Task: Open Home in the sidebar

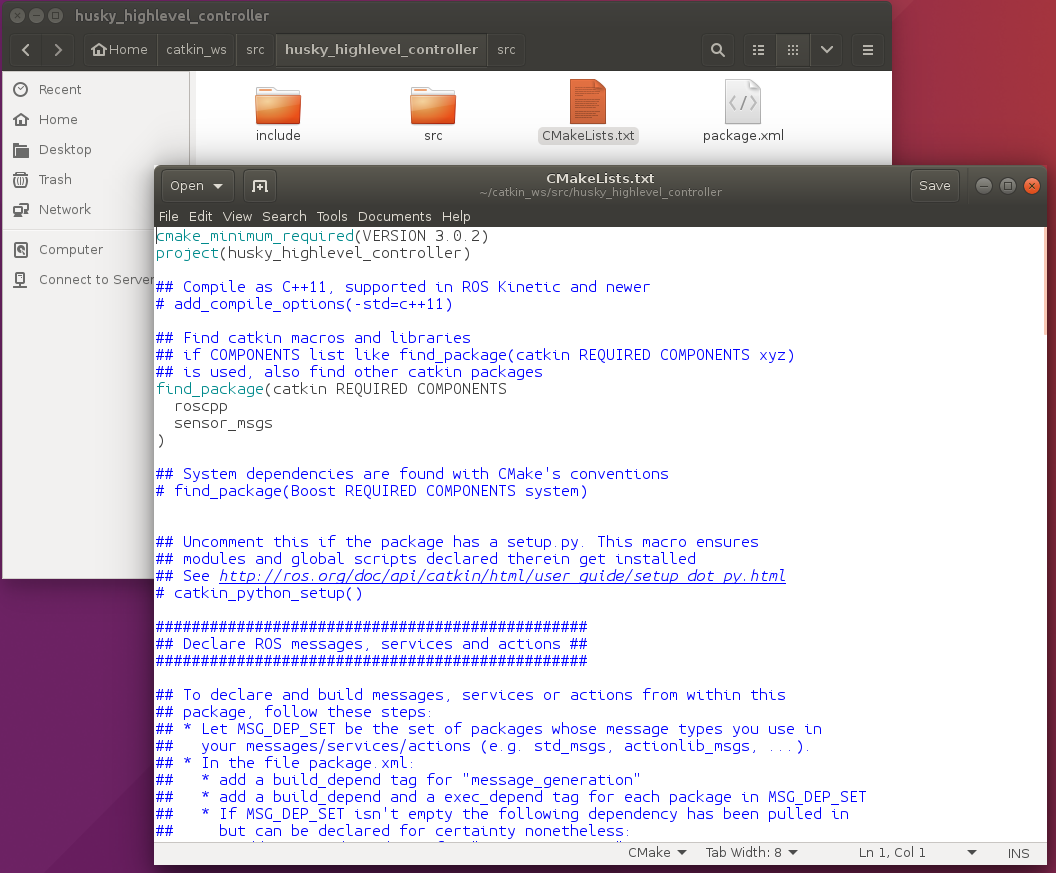Action: click(96, 120)
